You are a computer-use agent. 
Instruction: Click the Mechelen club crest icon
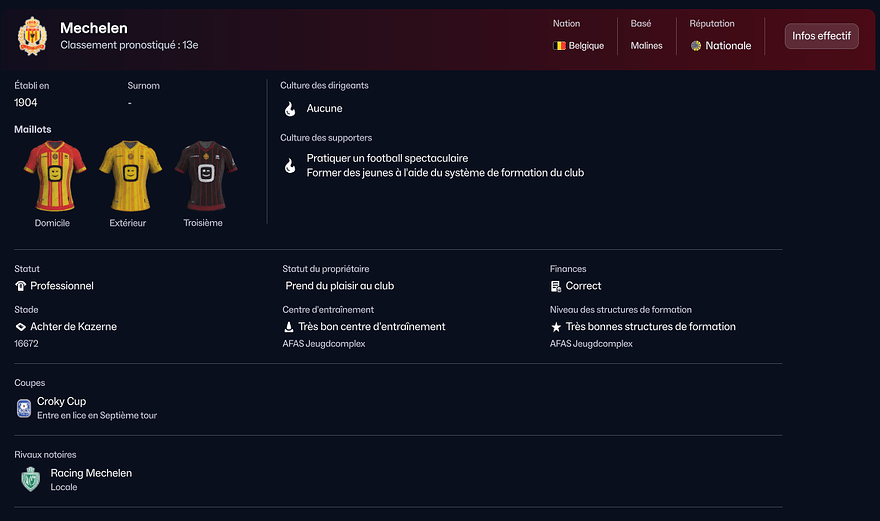coord(32,36)
